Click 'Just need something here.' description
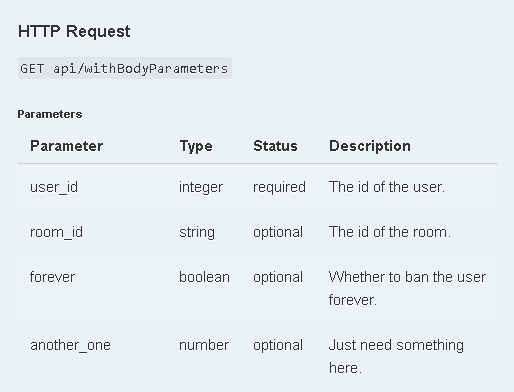The height and width of the screenshot is (392, 514). click(x=396, y=356)
